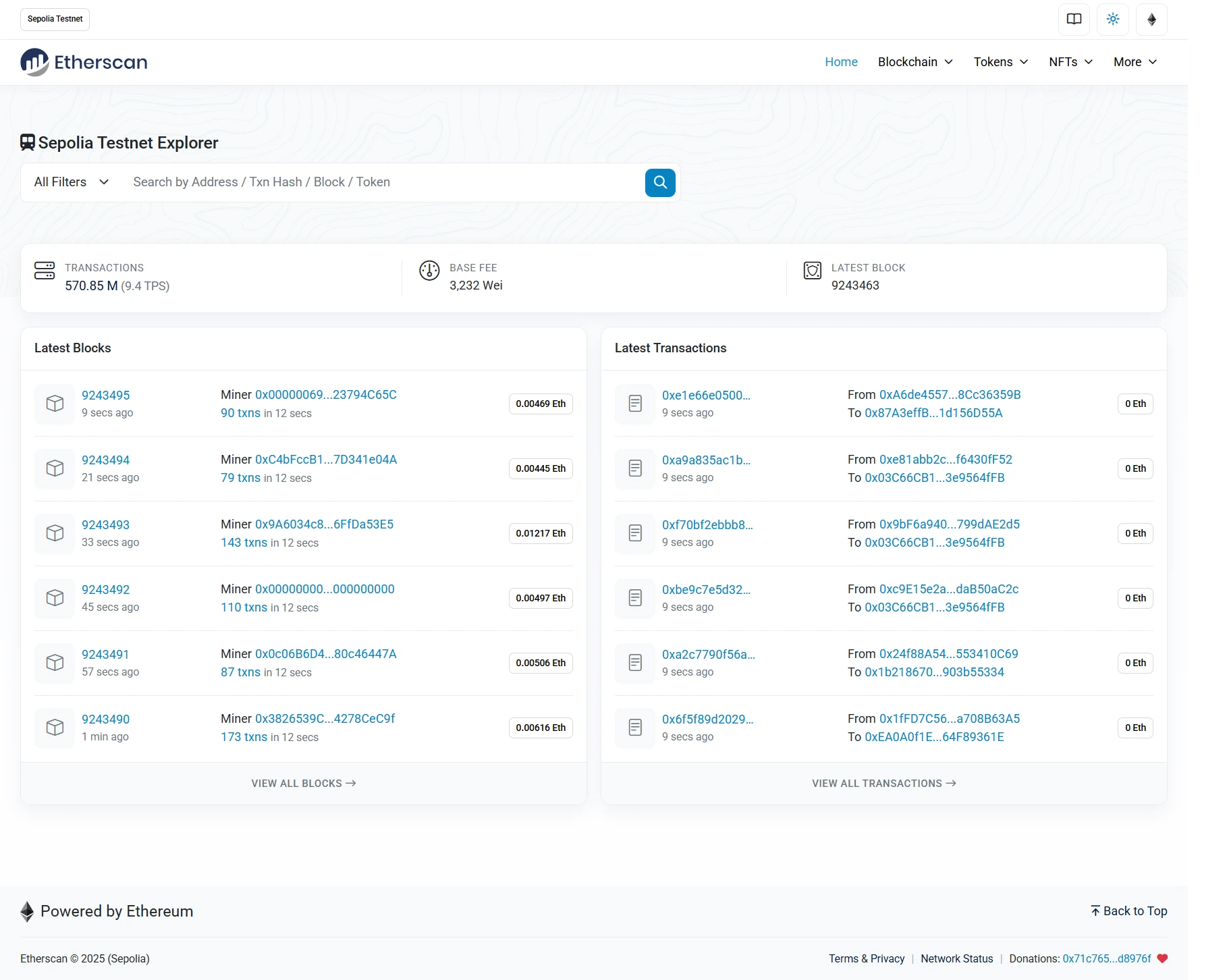1227x980 pixels.
Task: Click the train icon beside Sepolia Testnet Explorer
Action: tap(28, 142)
